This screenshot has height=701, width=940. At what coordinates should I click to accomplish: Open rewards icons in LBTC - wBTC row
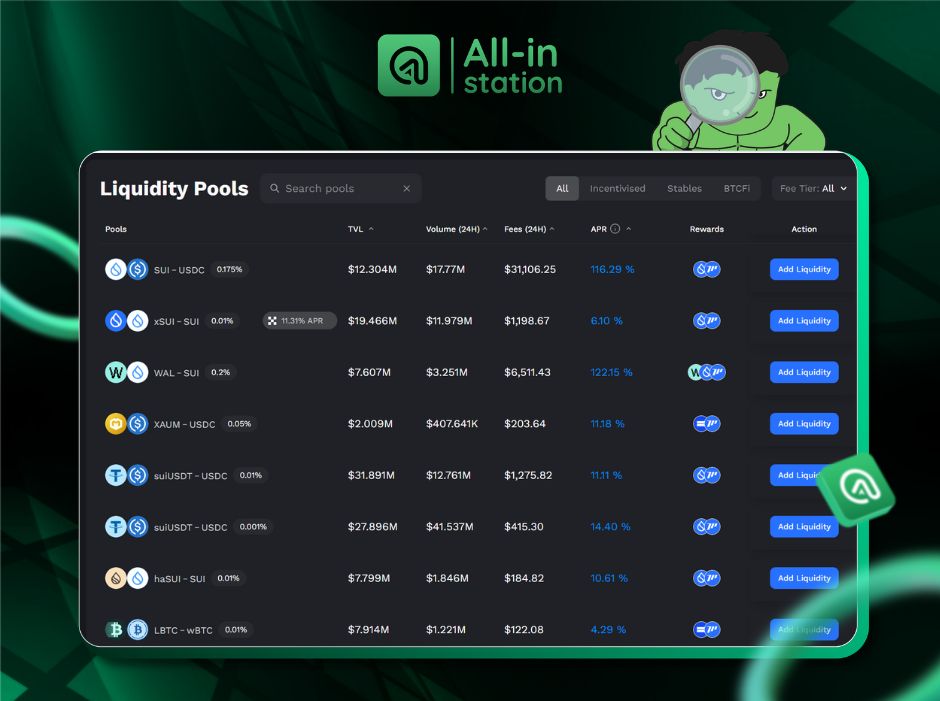point(707,630)
